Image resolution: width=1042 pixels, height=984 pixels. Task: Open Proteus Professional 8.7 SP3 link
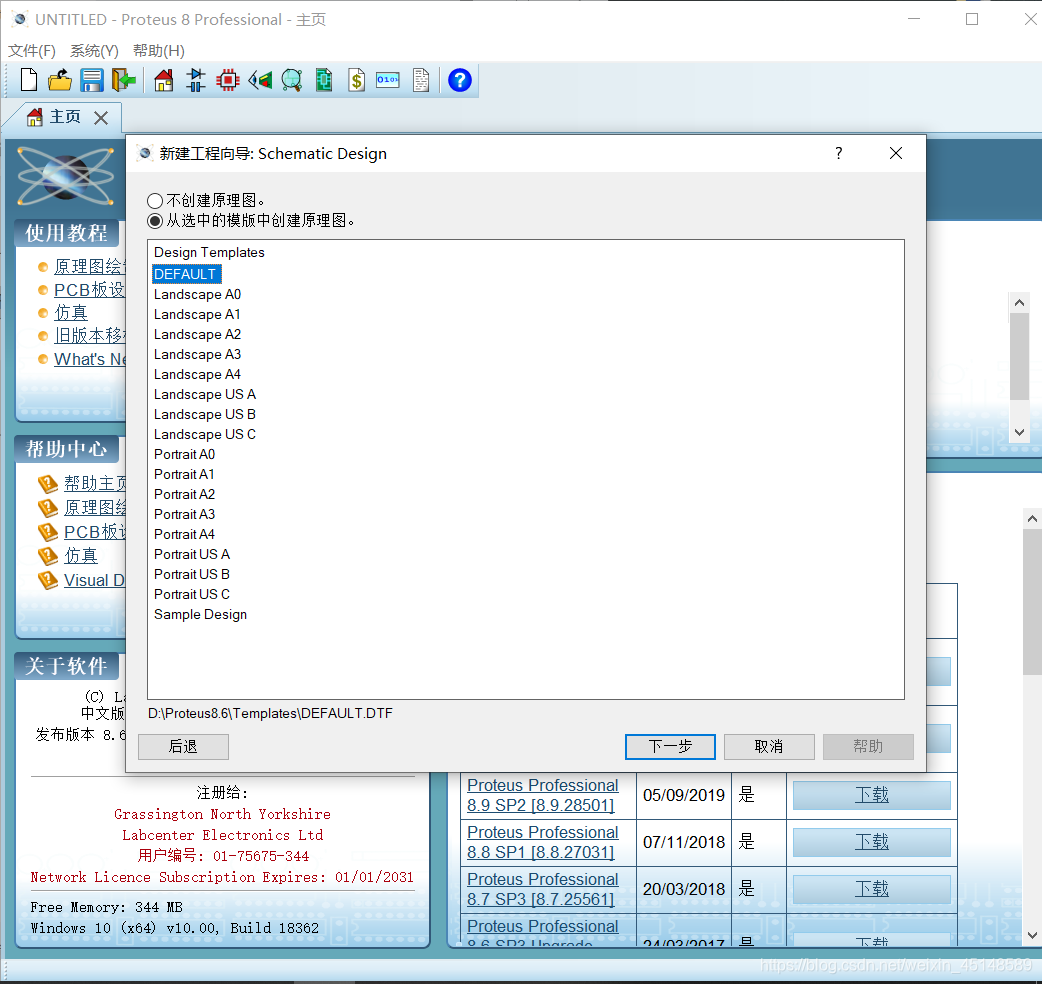pyautogui.click(x=542, y=889)
